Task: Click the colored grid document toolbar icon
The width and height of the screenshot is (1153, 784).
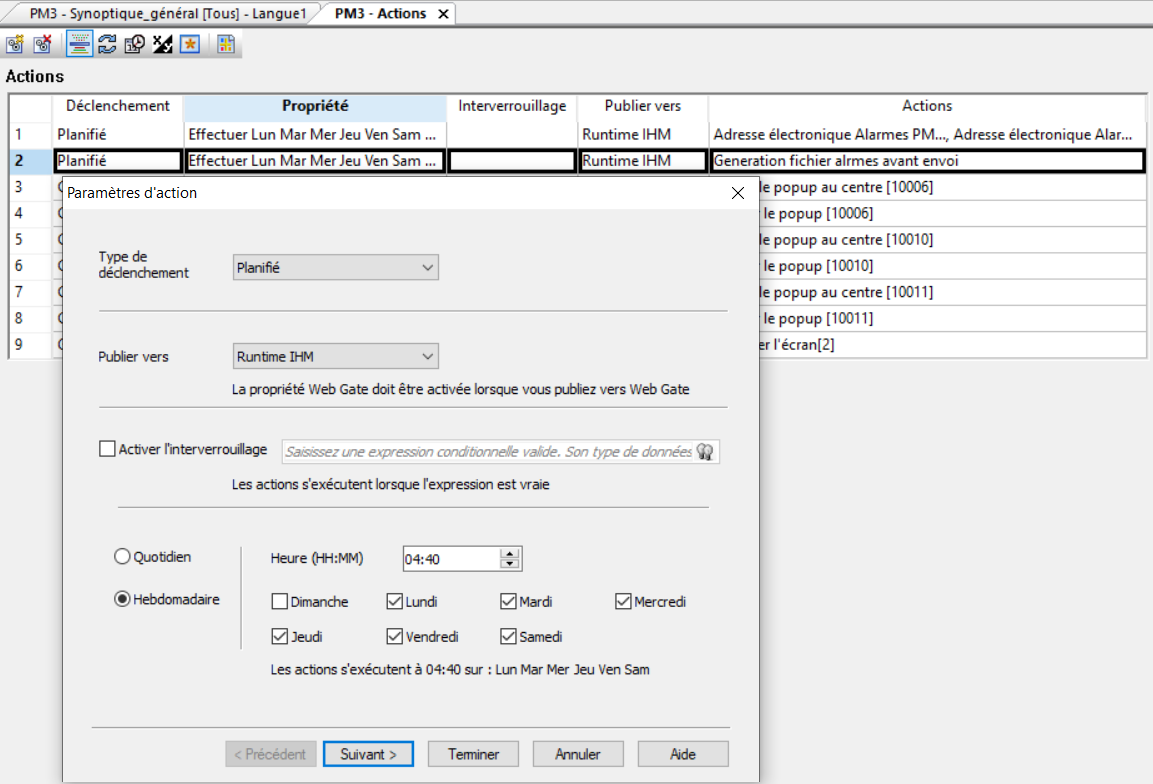Action: [226, 44]
